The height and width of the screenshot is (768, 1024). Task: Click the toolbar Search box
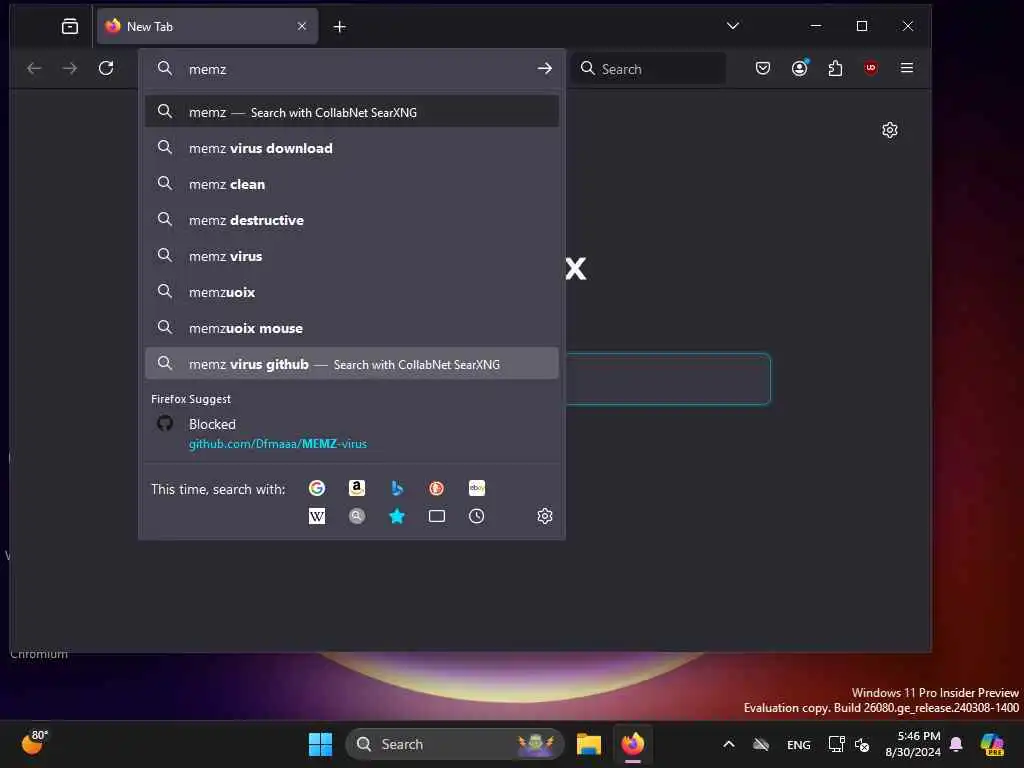[648, 69]
